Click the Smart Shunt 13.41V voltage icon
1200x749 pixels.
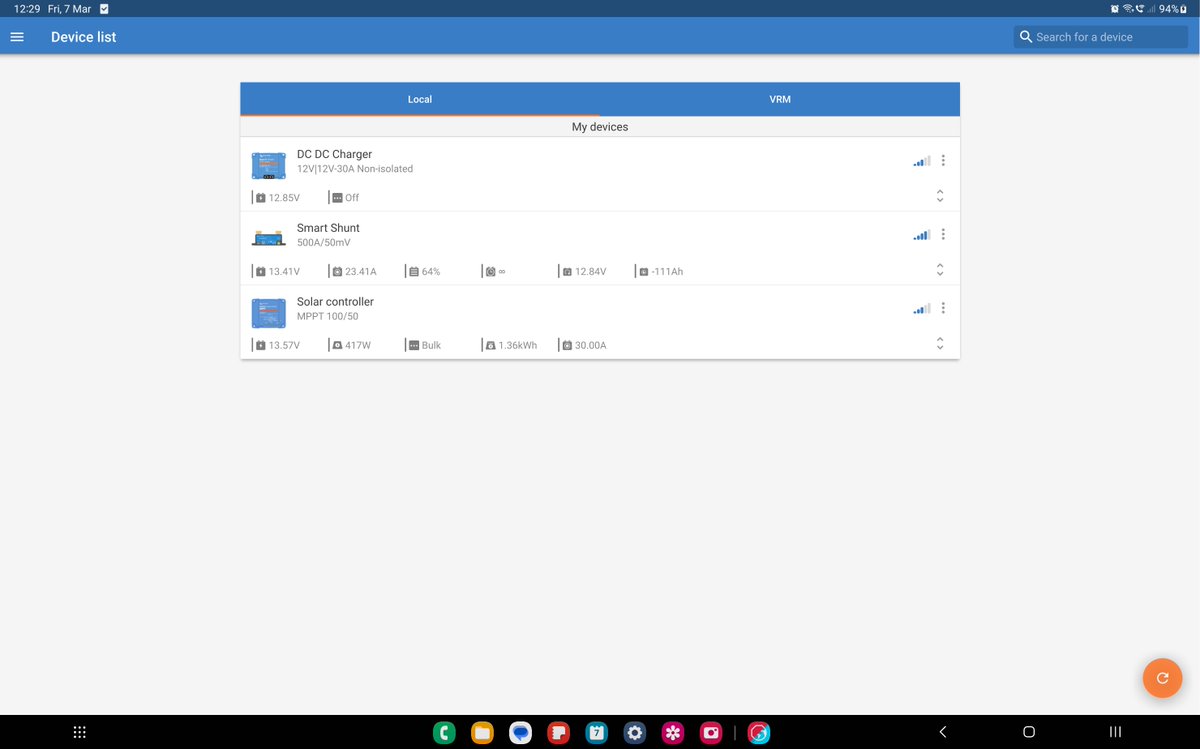(261, 272)
